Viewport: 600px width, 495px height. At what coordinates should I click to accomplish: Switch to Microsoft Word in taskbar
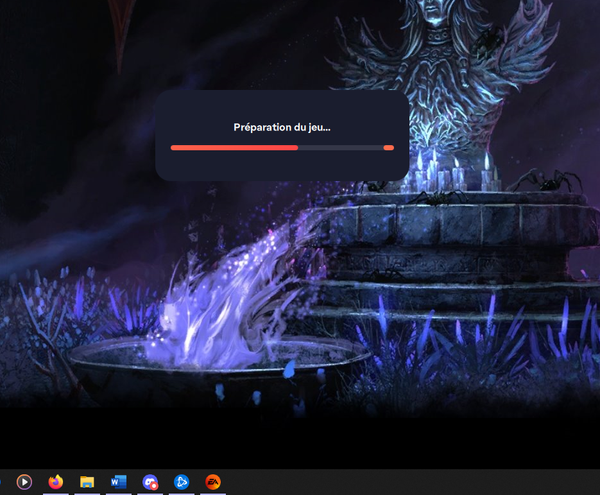point(118,482)
